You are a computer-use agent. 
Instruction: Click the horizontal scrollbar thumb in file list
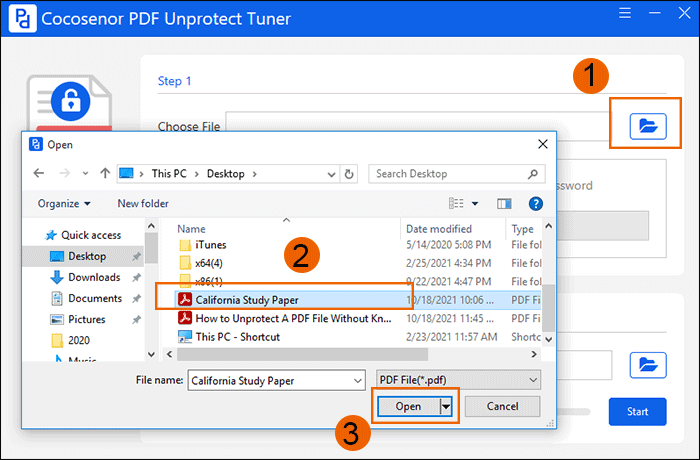tap(302, 354)
